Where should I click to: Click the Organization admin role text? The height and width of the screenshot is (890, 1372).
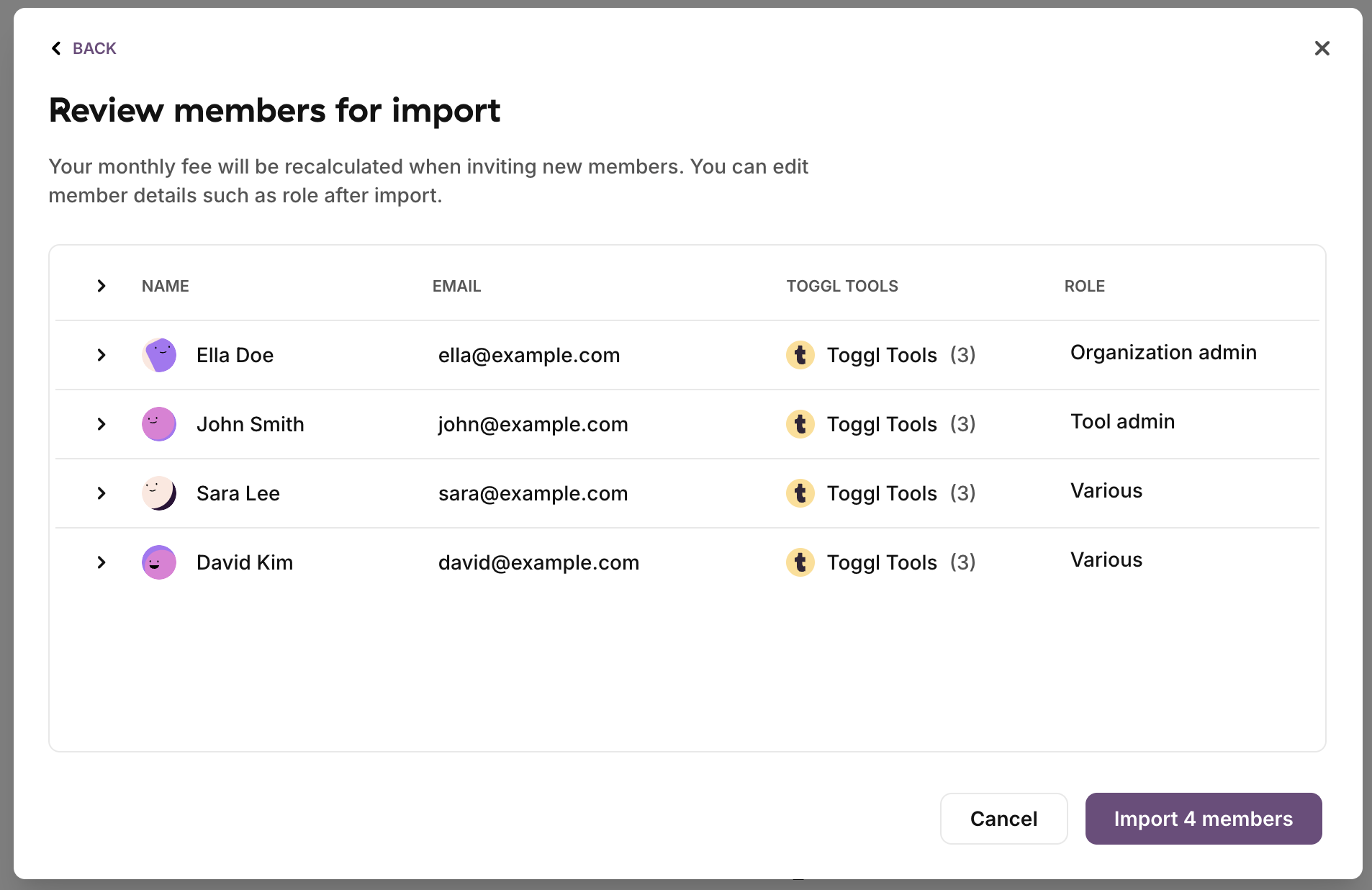point(1163,352)
